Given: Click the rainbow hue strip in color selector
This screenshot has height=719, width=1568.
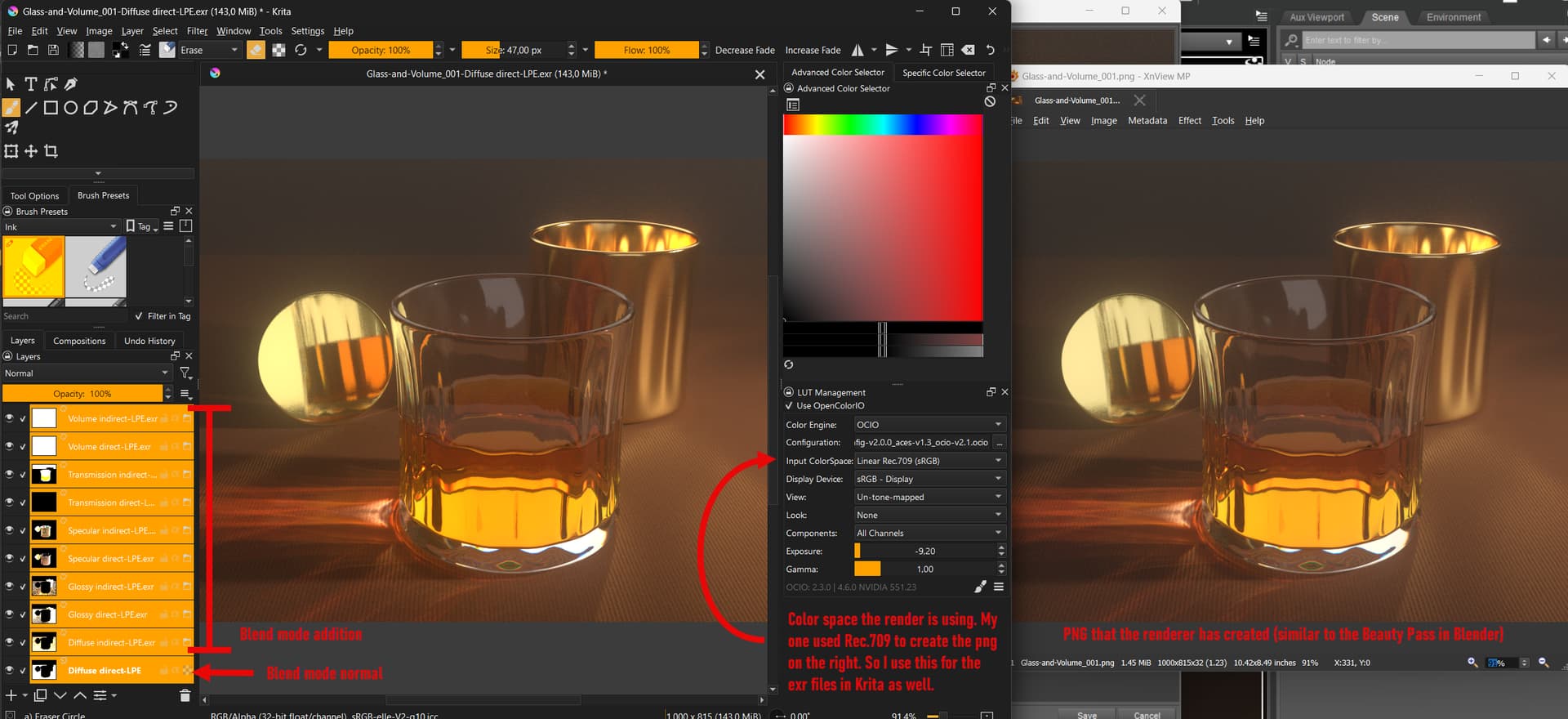Looking at the screenshot, I should click(882, 124).
